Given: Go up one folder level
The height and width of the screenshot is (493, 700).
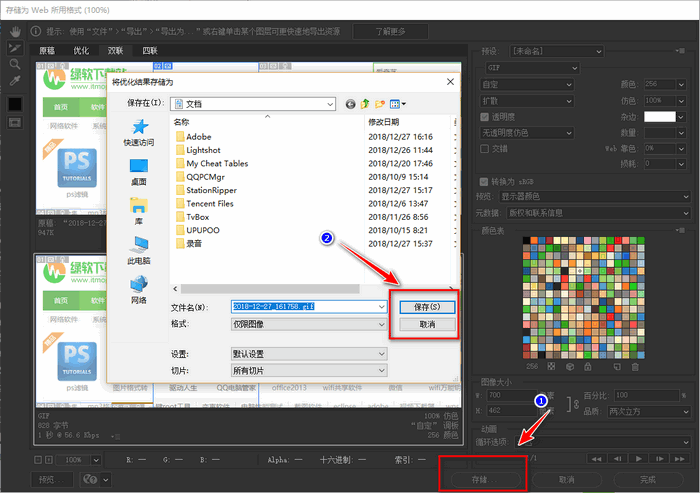Looking at the screenshot, I should click(365, 104).
